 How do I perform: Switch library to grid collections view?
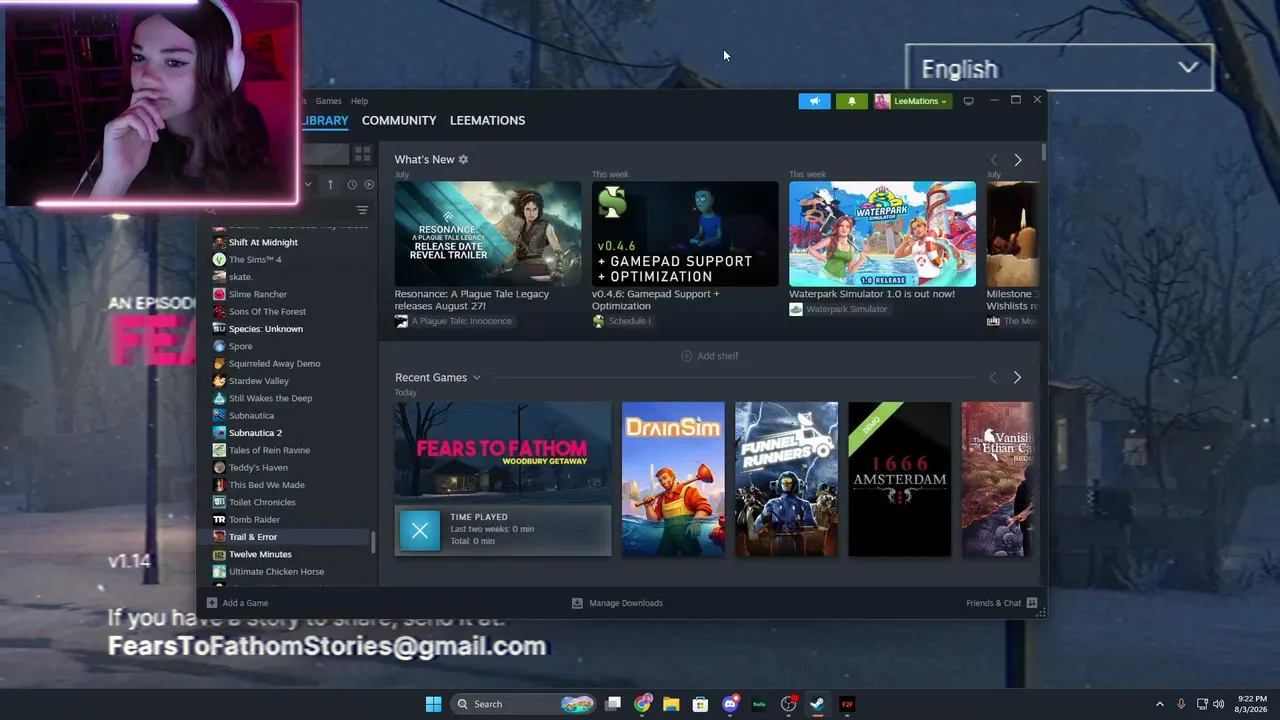pyautogui.click(x=362, y=154)
